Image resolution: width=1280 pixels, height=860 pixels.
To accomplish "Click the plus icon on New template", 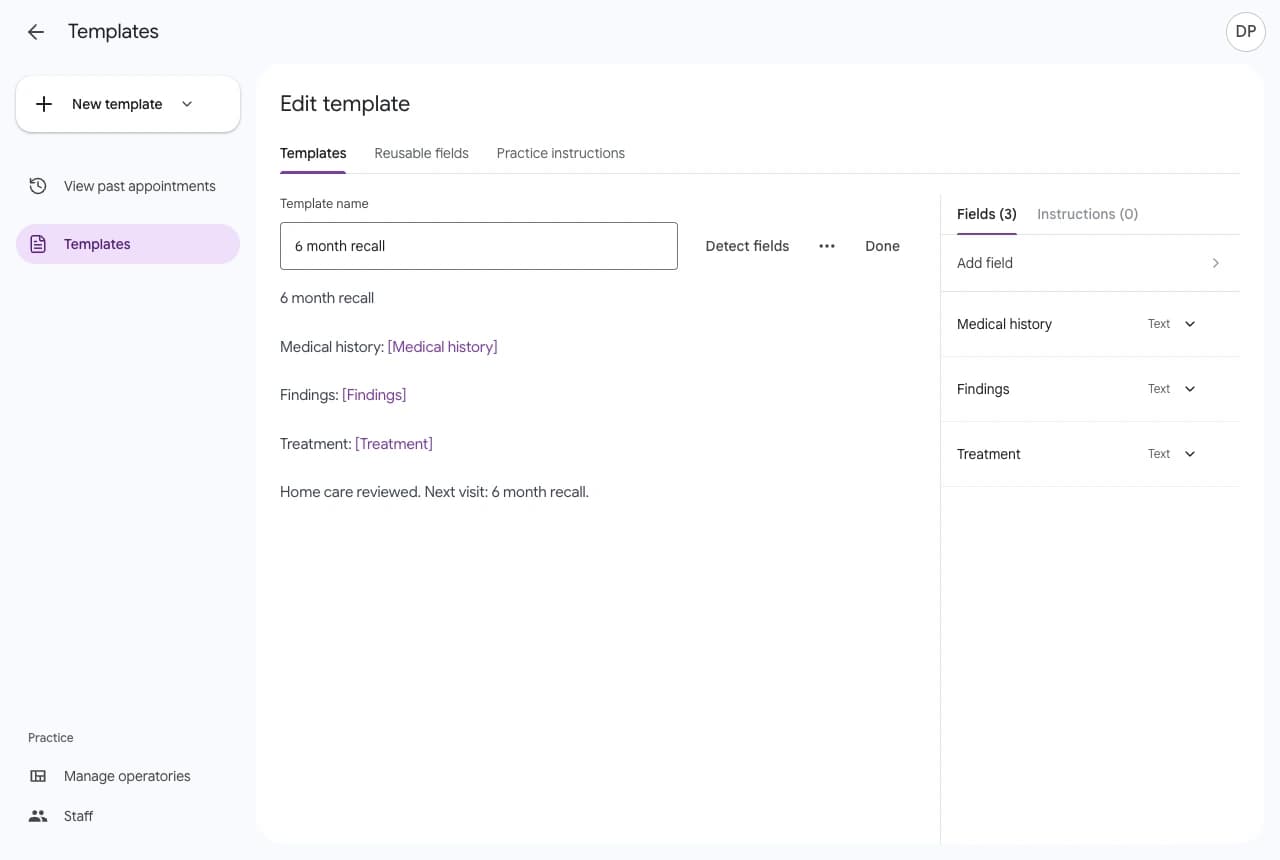I will 44,104.
